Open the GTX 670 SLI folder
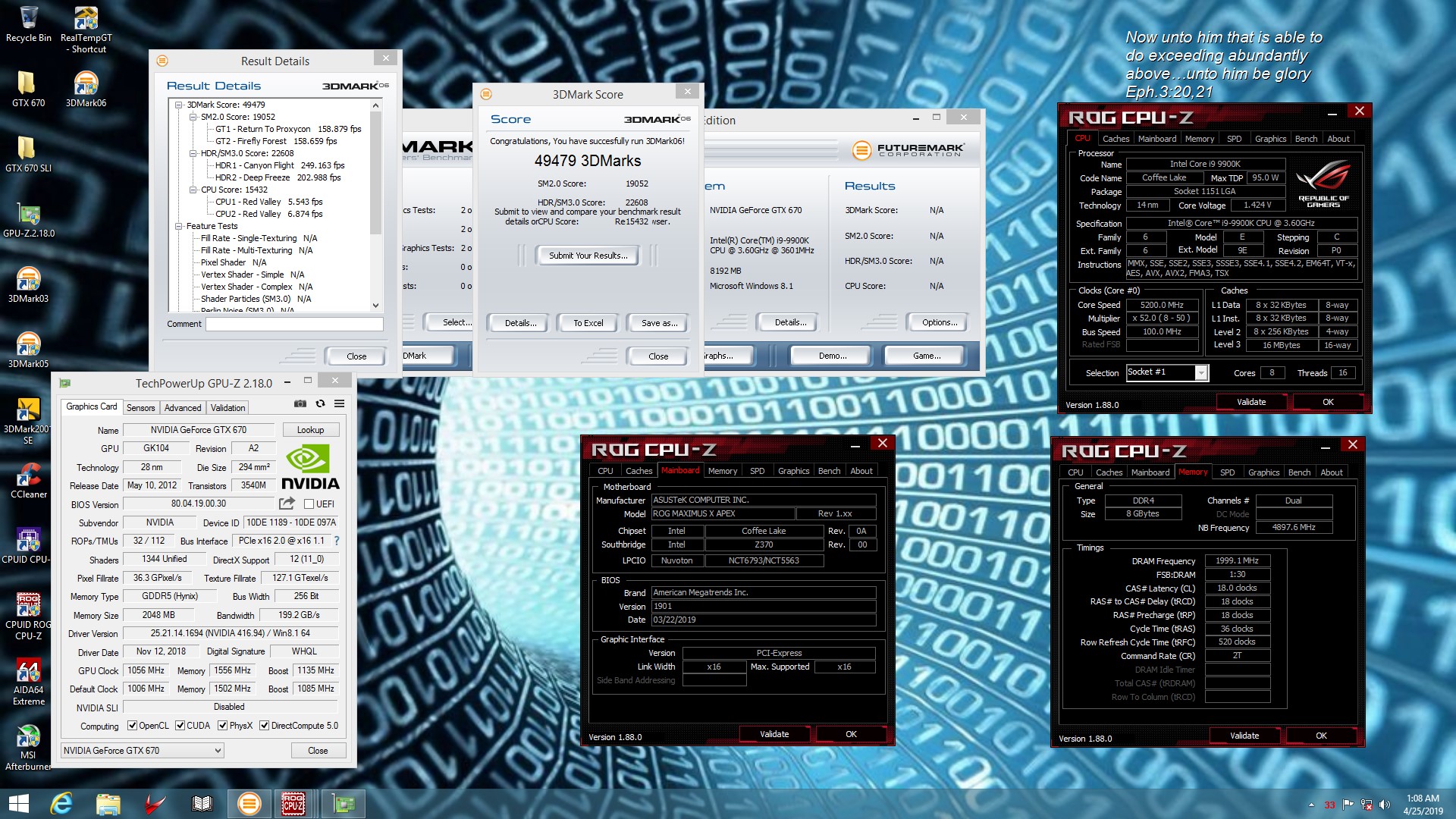The width and height of the screenshot is (1456, 819). click(29, 154)
